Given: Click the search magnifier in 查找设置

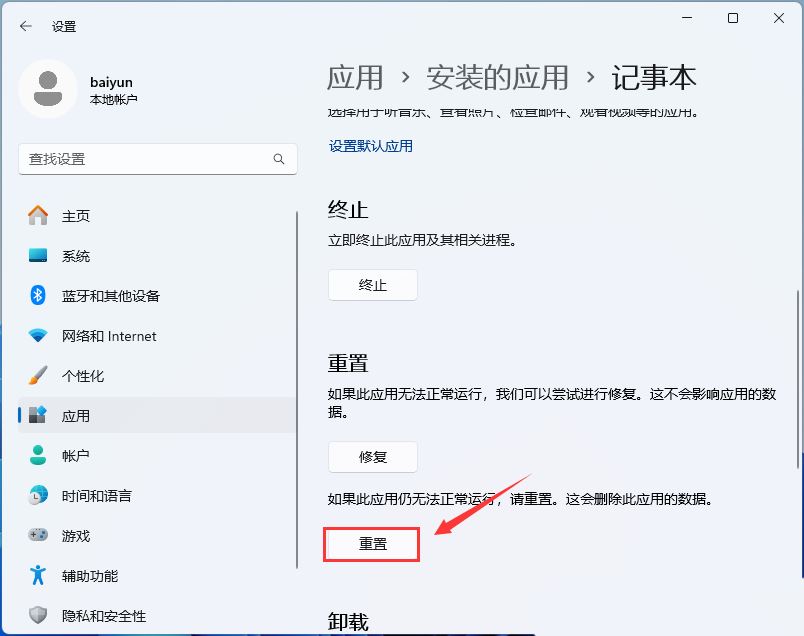Looking at the screenshot, I should pyautogui.click(x=279, y=159).
